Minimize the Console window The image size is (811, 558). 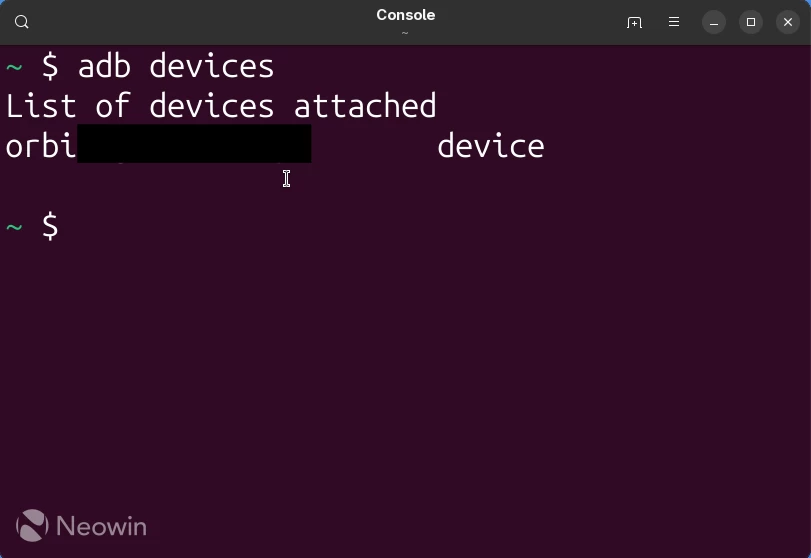714,22
